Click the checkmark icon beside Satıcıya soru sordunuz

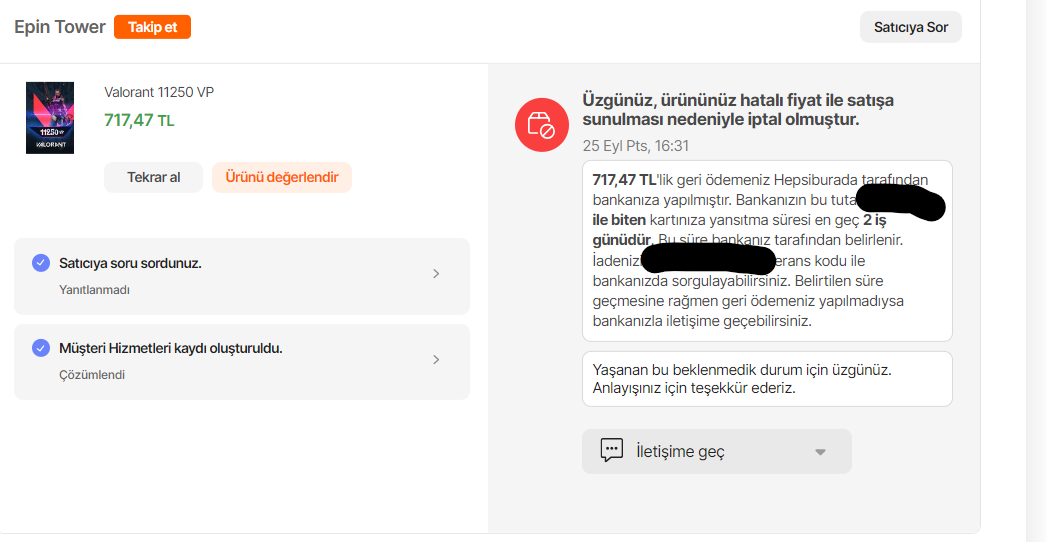coord(41,263)
